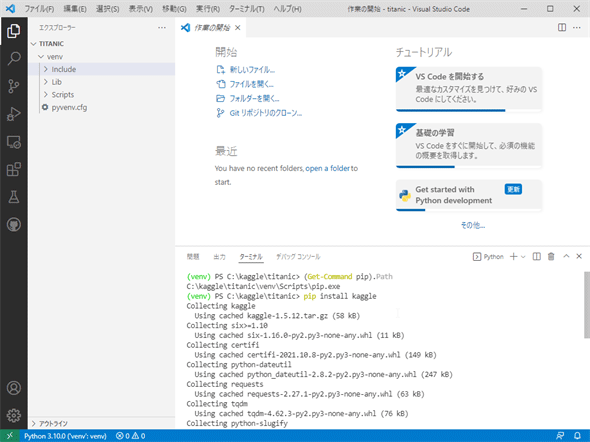Screen dimensions: 590x442
Task: Open the 移動(G) menu
Action: [x=174, y=9]
